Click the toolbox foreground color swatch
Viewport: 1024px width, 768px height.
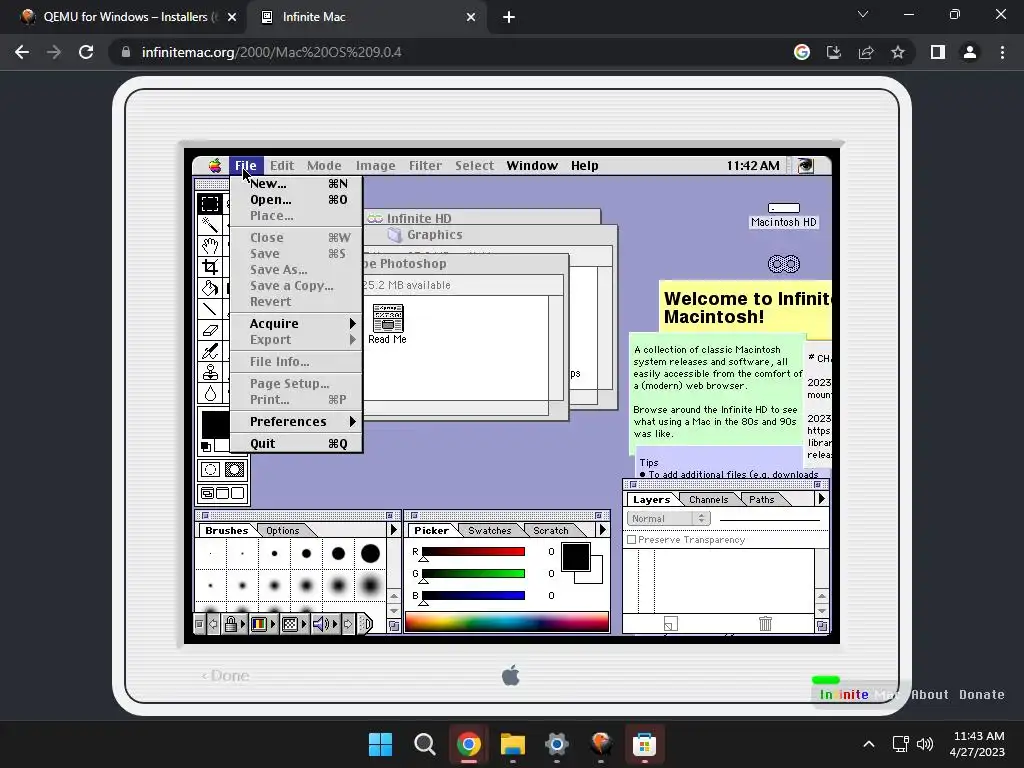214,424
